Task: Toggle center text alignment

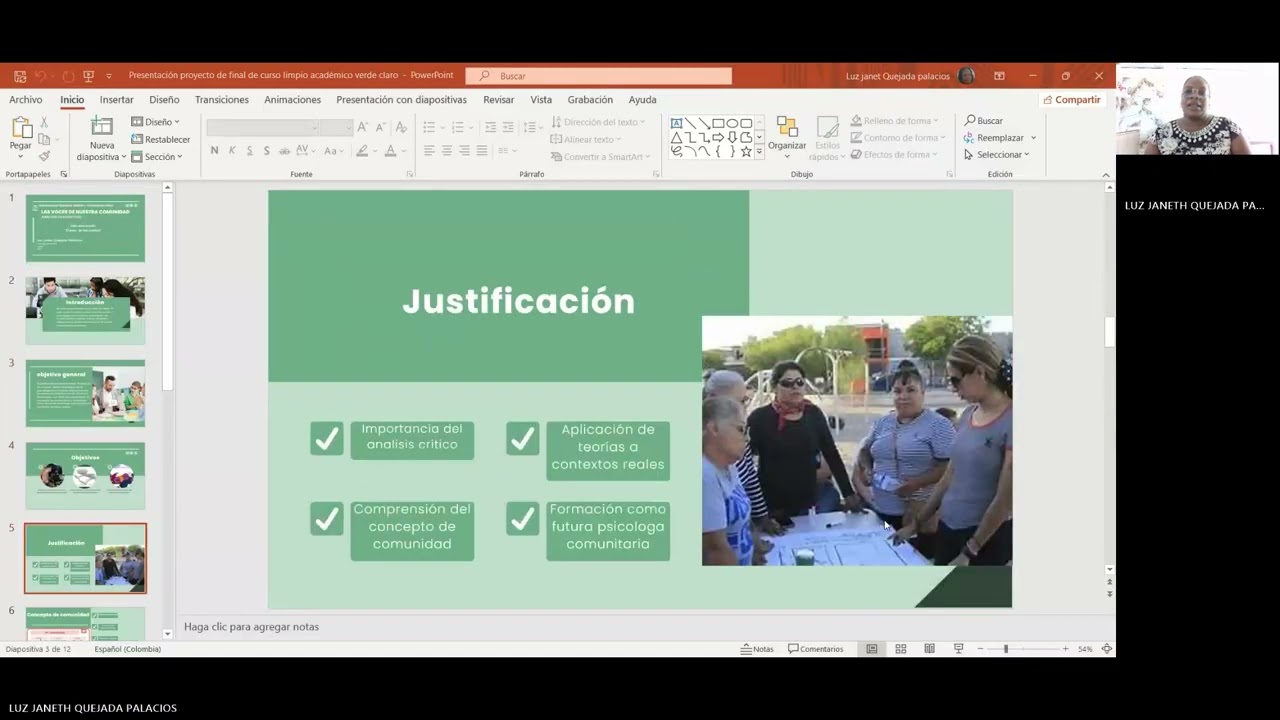Action: (x=447, y=151)
